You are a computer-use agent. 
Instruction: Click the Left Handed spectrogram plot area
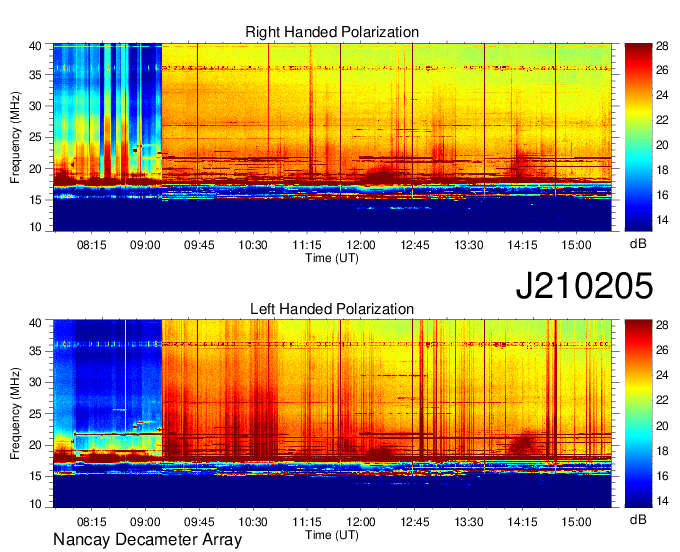point(332,414)
